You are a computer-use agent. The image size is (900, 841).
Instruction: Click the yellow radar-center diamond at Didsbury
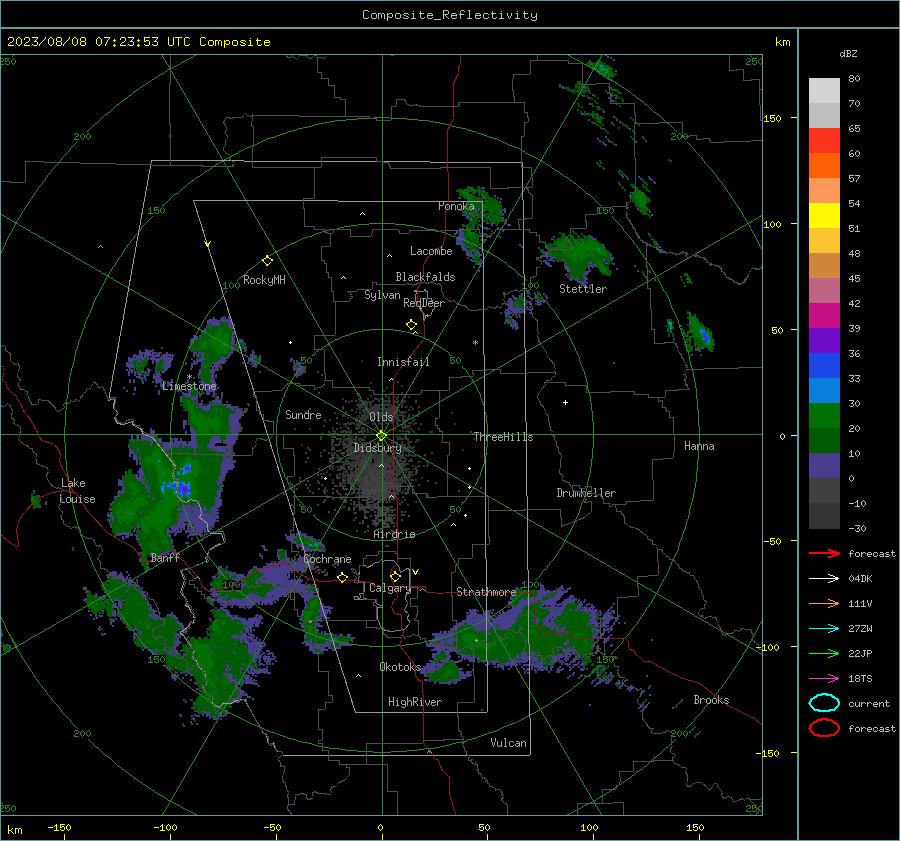(381, 436)
